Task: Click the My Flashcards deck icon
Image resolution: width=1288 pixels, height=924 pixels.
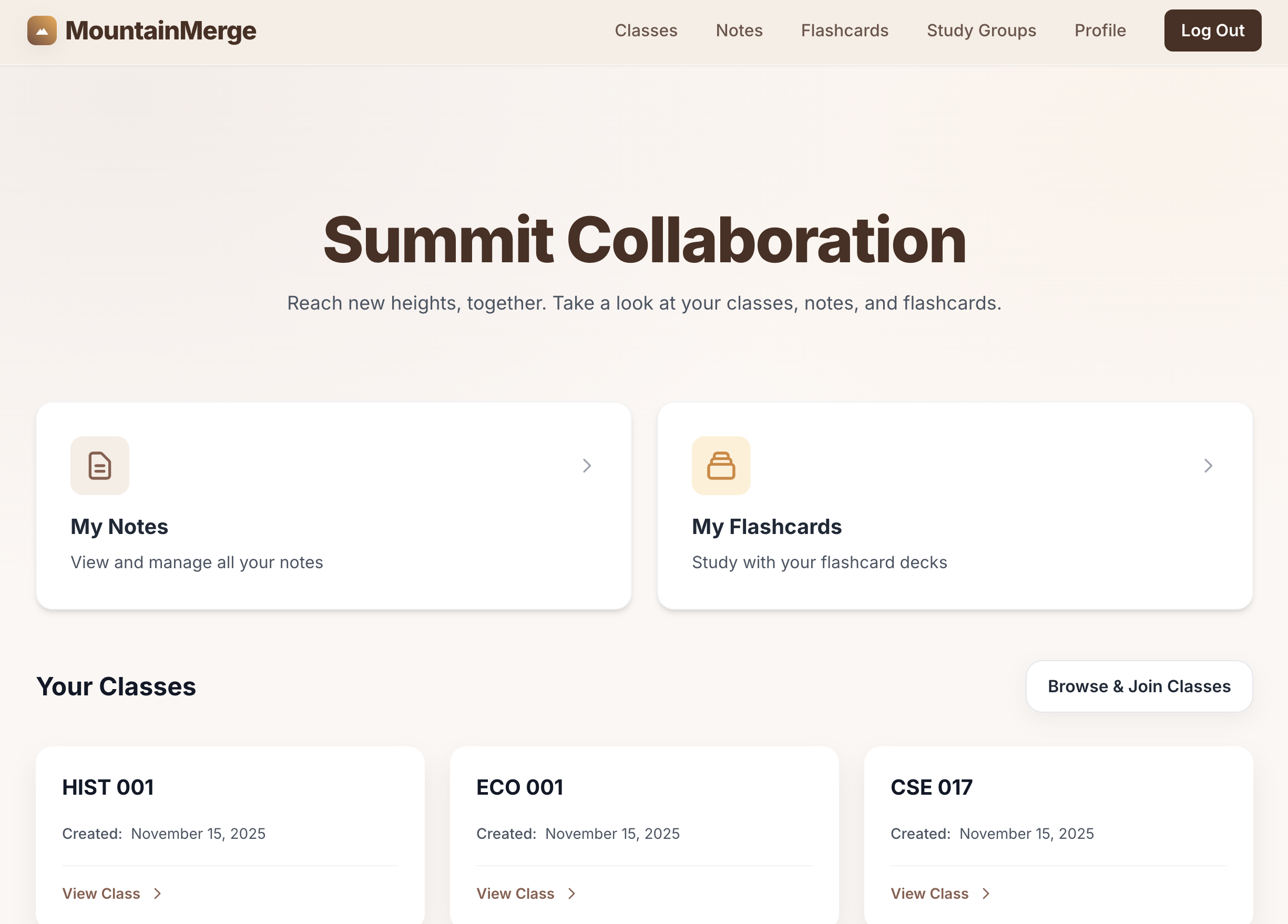Action: (721, 466)
